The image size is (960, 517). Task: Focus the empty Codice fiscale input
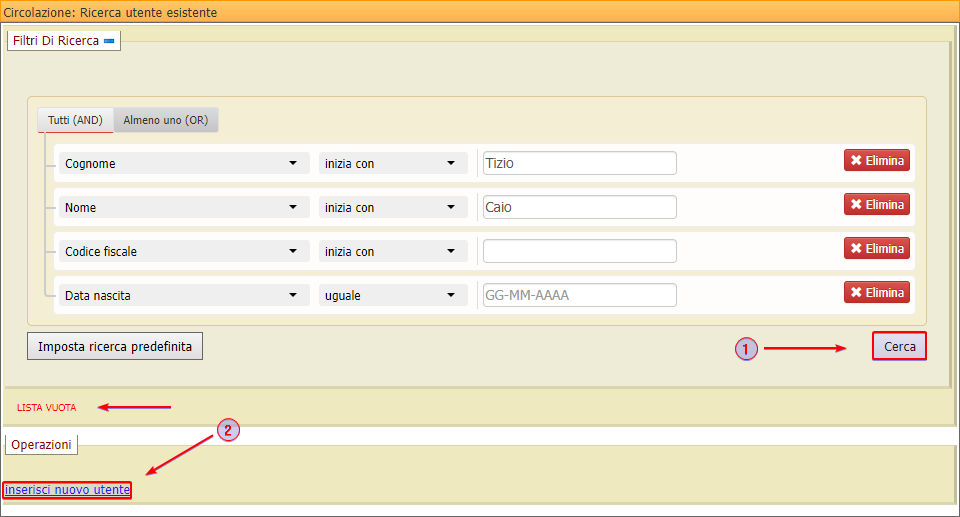click(x=579, y=251)
